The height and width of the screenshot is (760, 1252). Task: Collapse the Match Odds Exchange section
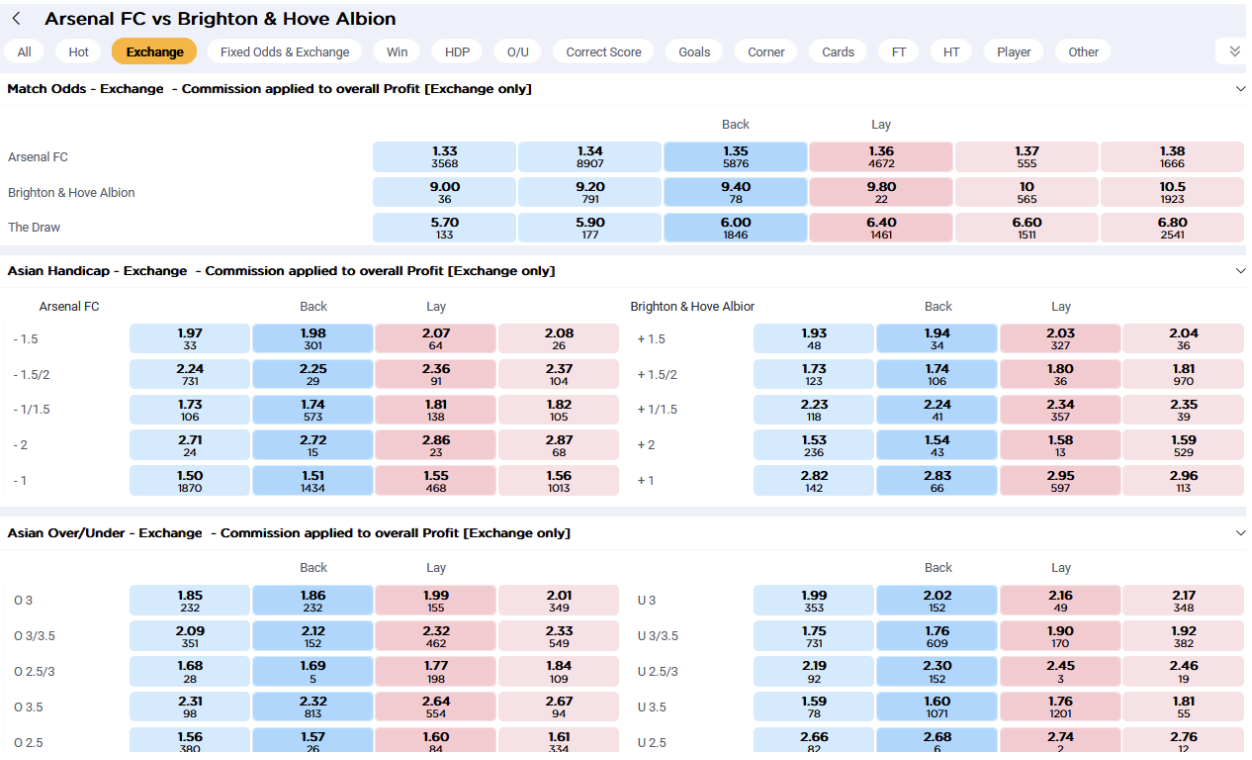pos(1240,89)
